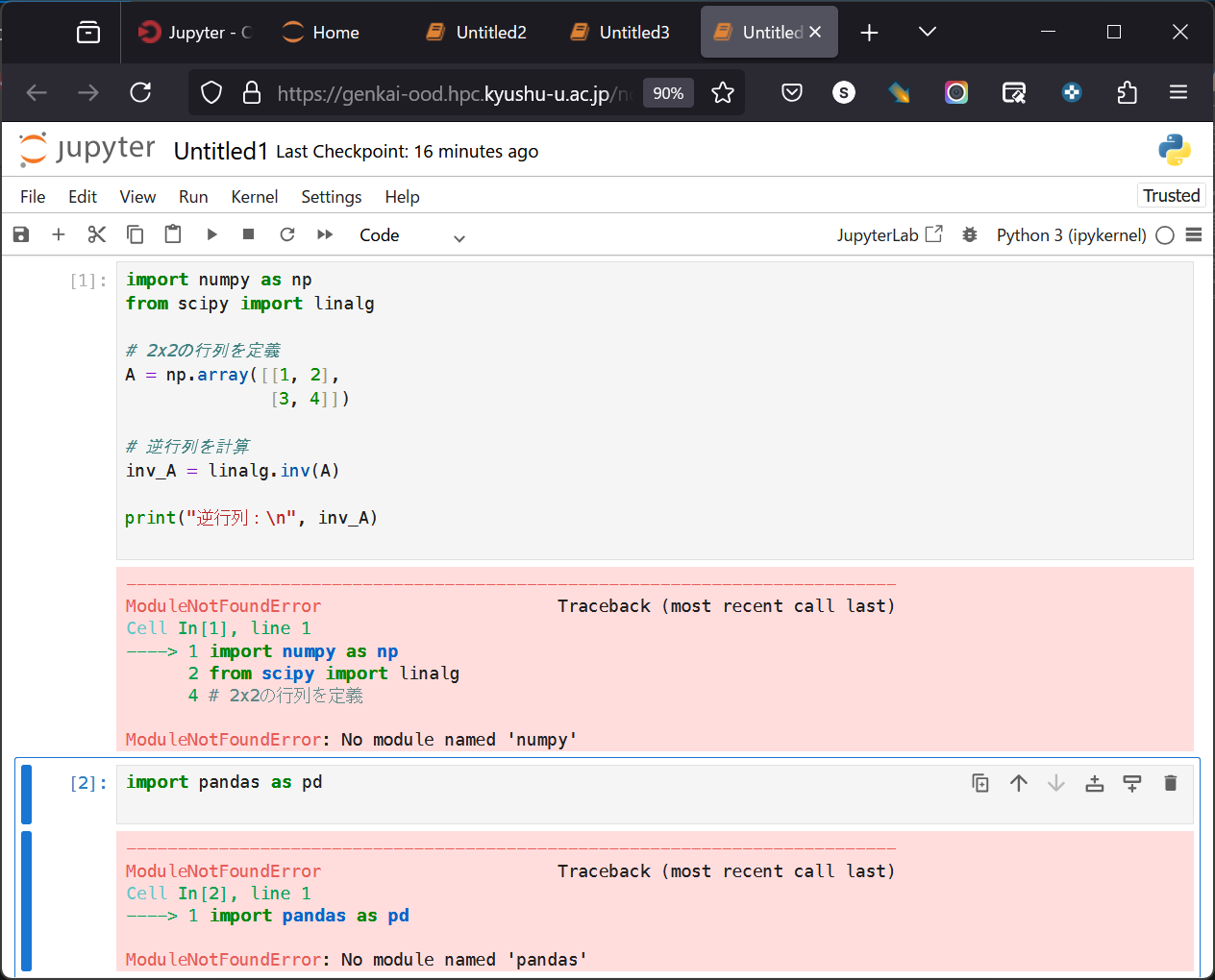Click the tracking protection shield icon
Image resolution: width=1215 pixels, height=980 pixels.
211,92
